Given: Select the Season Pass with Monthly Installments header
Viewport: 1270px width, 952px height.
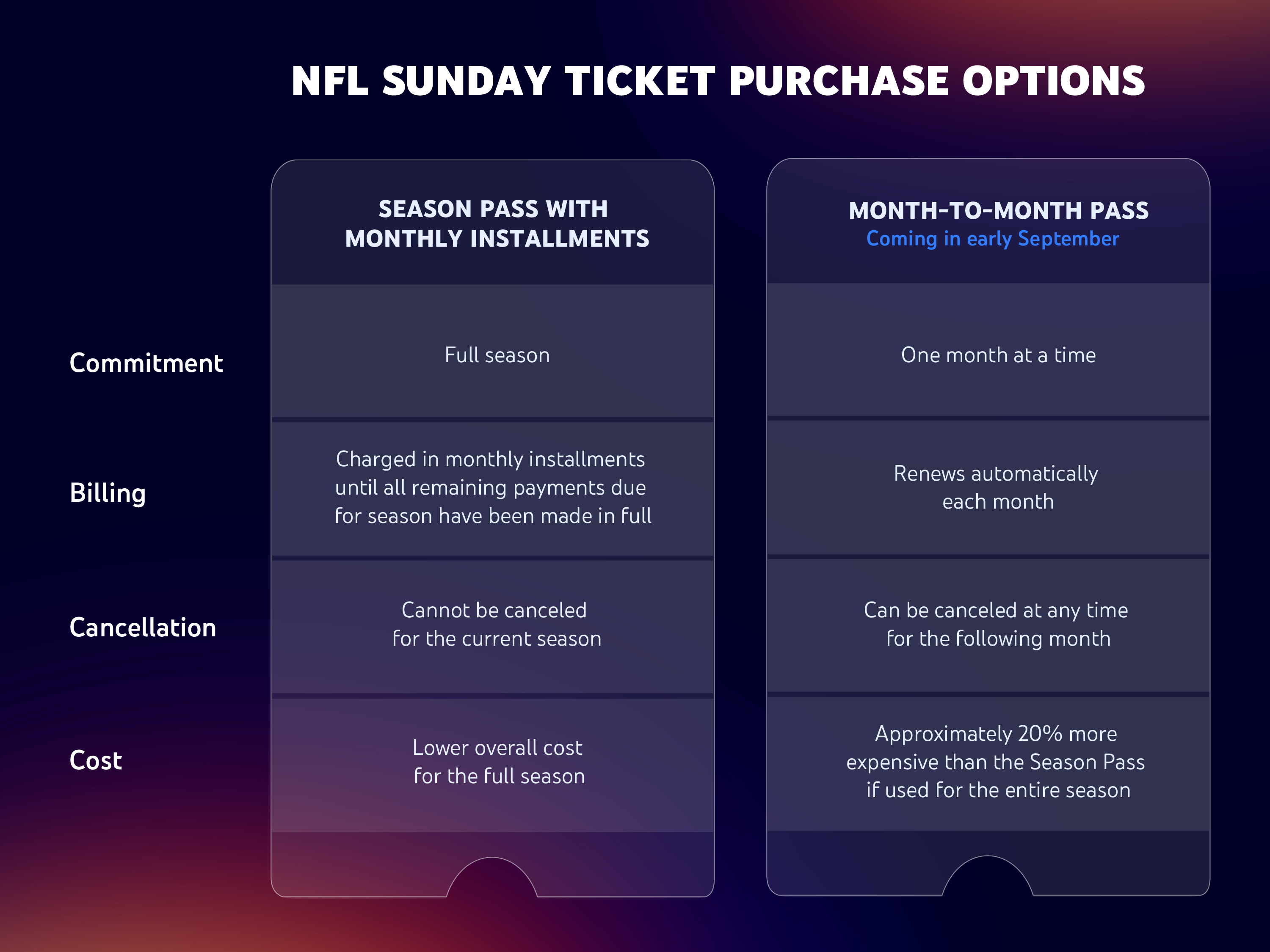Looking at the screenshot, I should (x=497, y=224).
